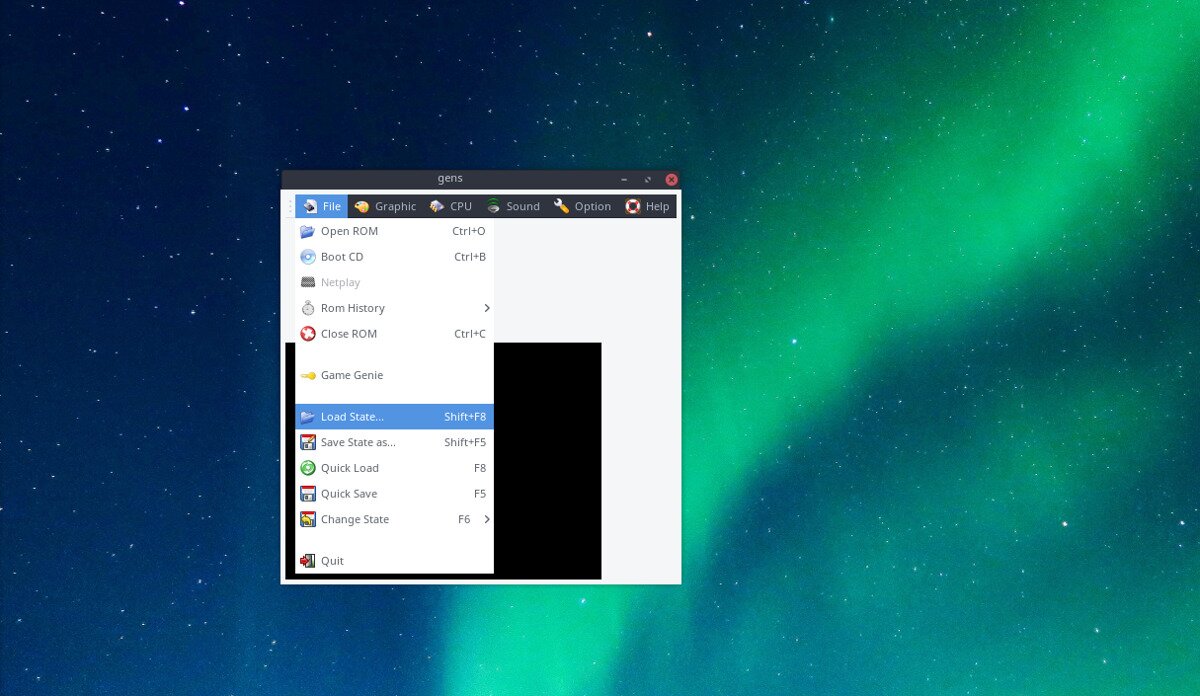
Task: Close the gens window
Action: 672,179
